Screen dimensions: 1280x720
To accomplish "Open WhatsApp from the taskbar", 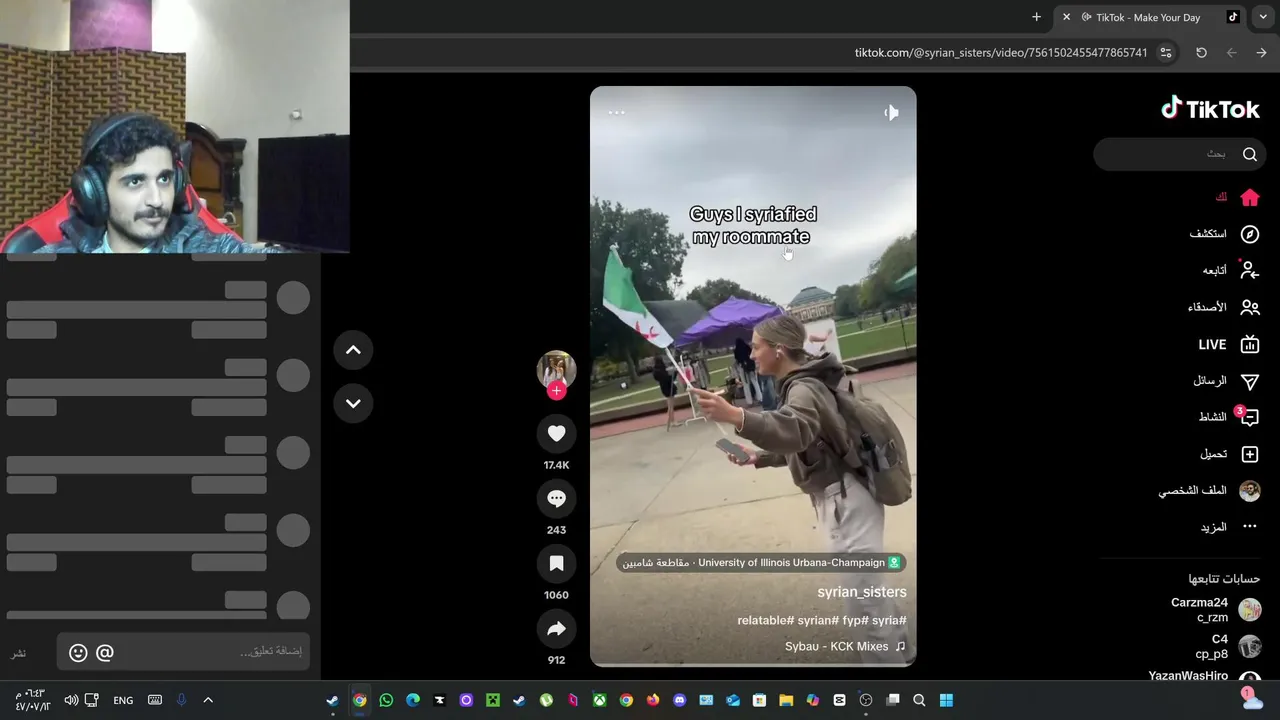I will point(386,700).
